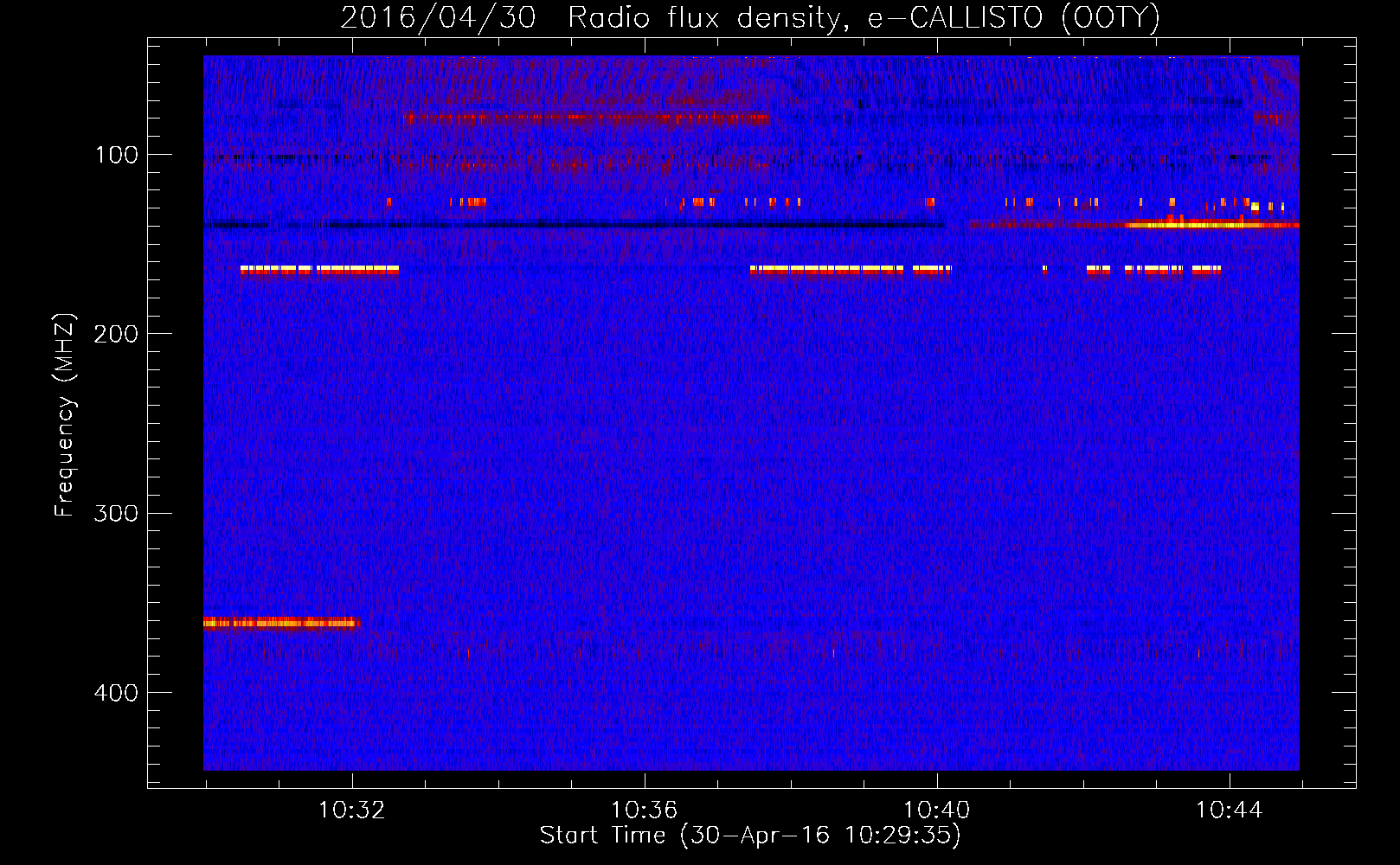Click the "Start Time (30-Apr-16 10:29:35)" label
Screen dimensions: 1400x865
coord(750,836)
